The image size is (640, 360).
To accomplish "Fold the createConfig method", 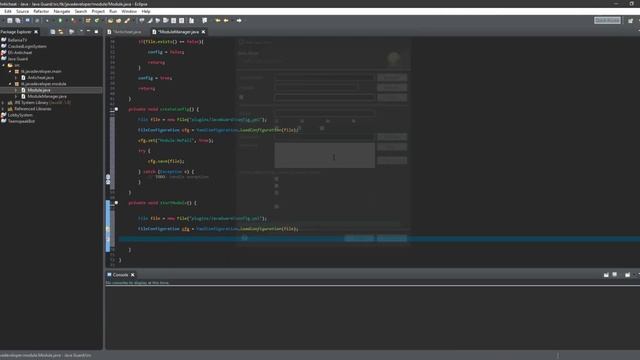I will pos(116,109).
